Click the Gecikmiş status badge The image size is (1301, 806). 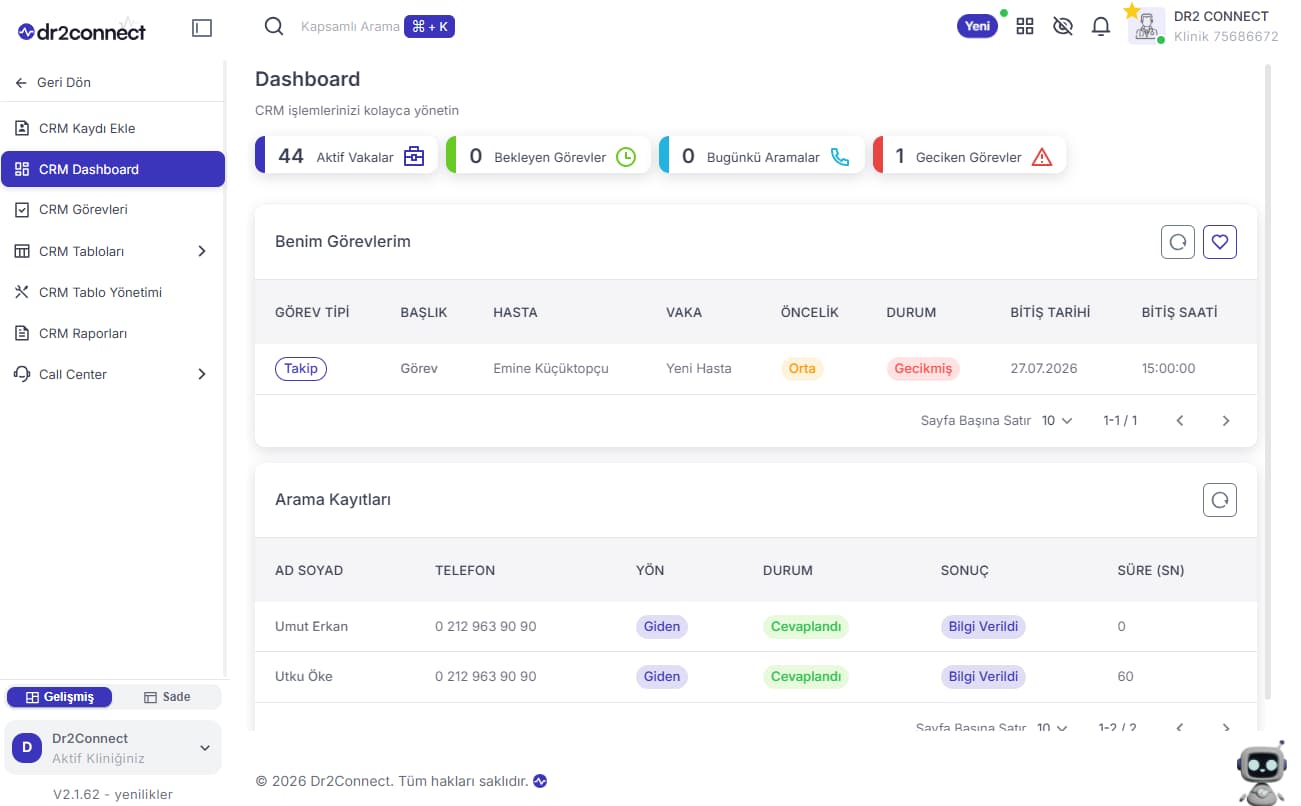(923, 369)
